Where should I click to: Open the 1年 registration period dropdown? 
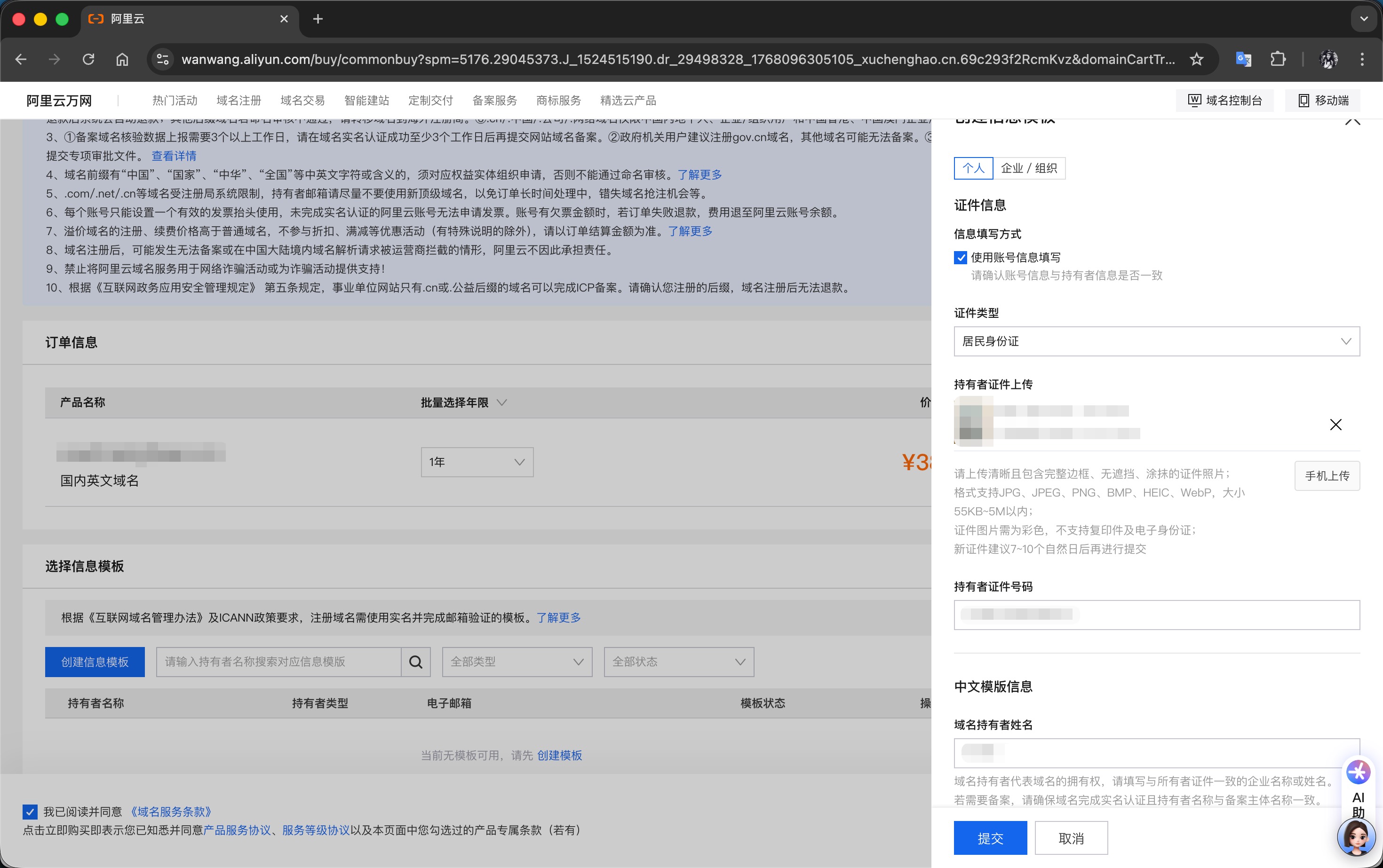pyautogui.click(x=477, y=462)
